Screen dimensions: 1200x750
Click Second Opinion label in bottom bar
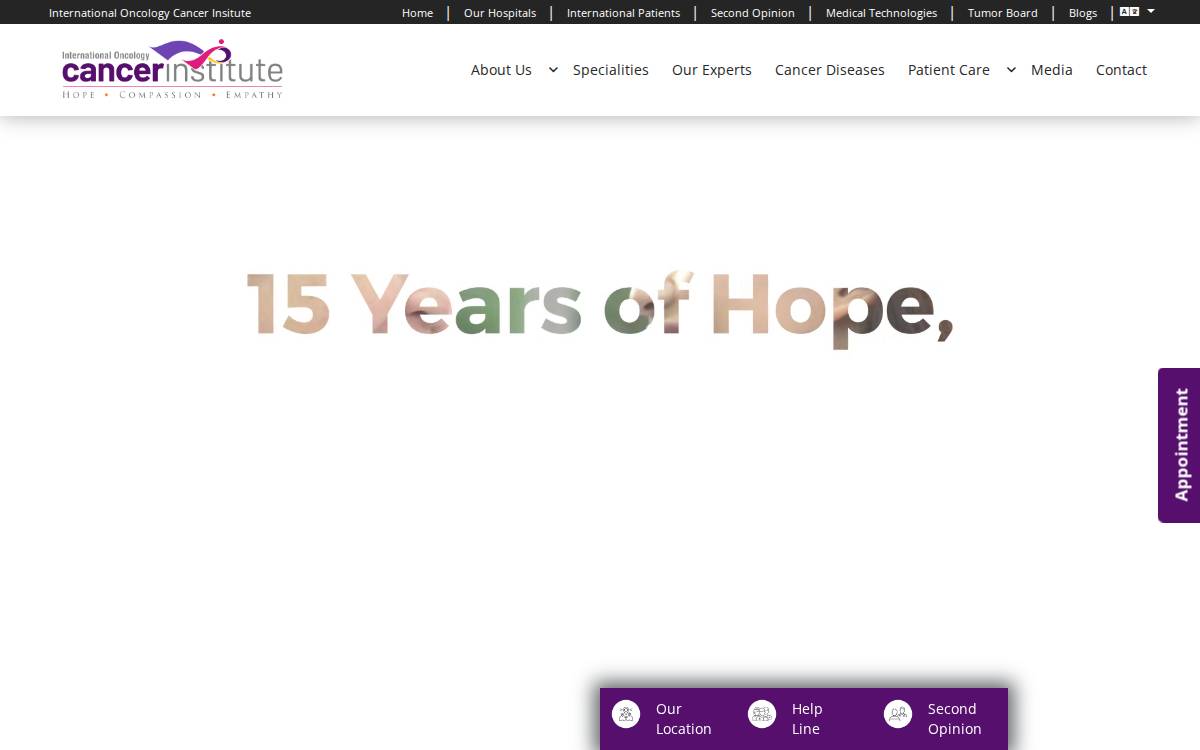pyautogui.click(x=954, y=719)
